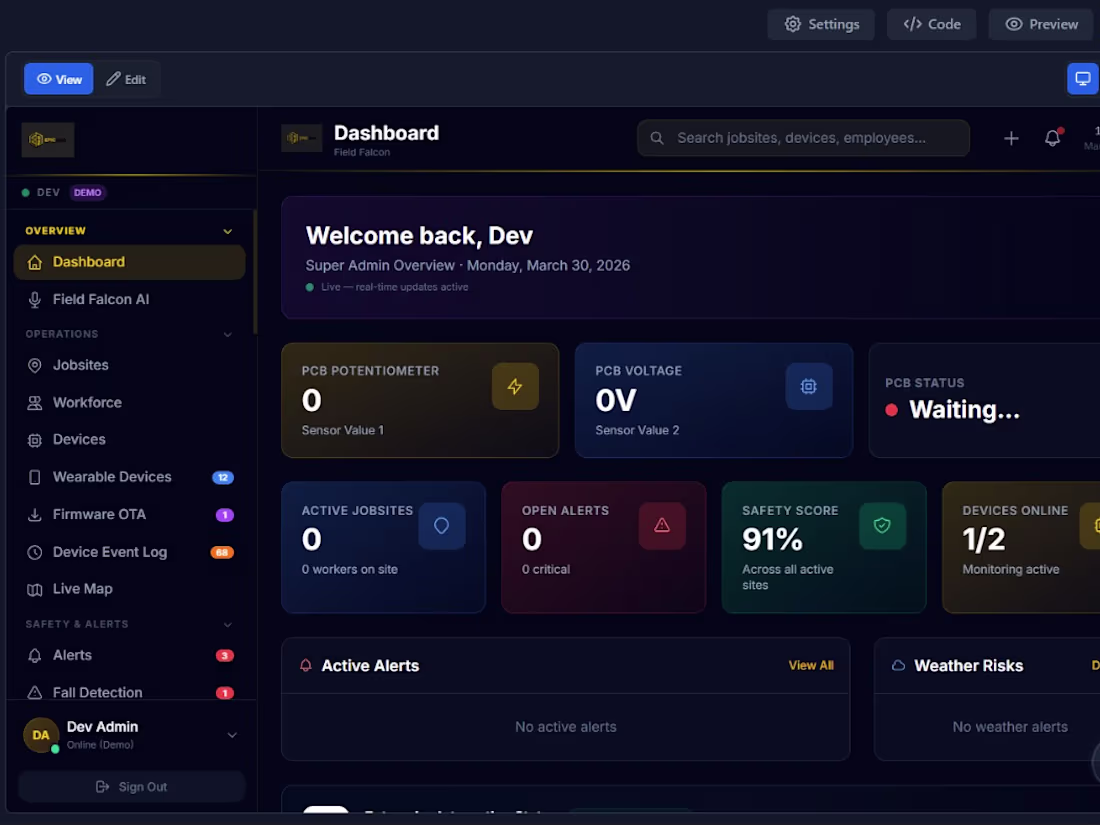Click the PCB Voltage chip icon

(x=809, y=387)
